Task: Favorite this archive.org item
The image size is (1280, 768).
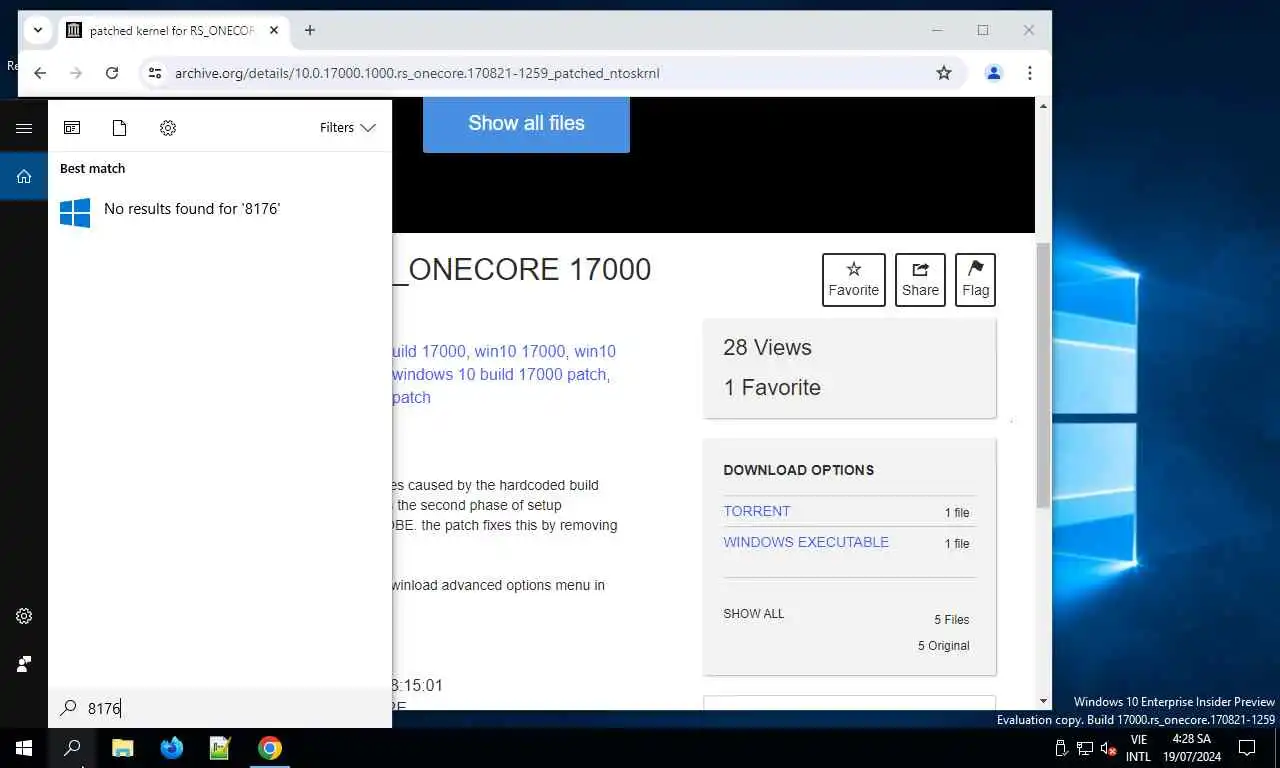Action: (854, 280)
